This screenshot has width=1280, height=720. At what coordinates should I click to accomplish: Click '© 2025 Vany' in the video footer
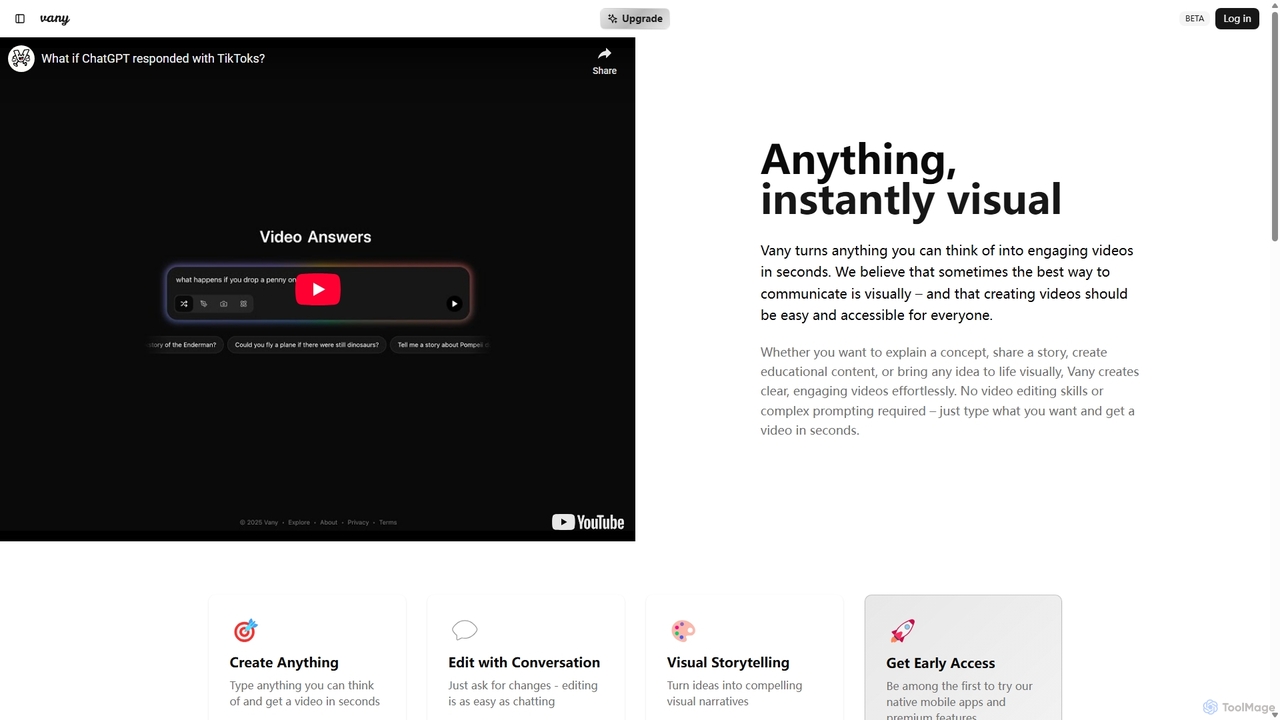(x=259, y=523)
